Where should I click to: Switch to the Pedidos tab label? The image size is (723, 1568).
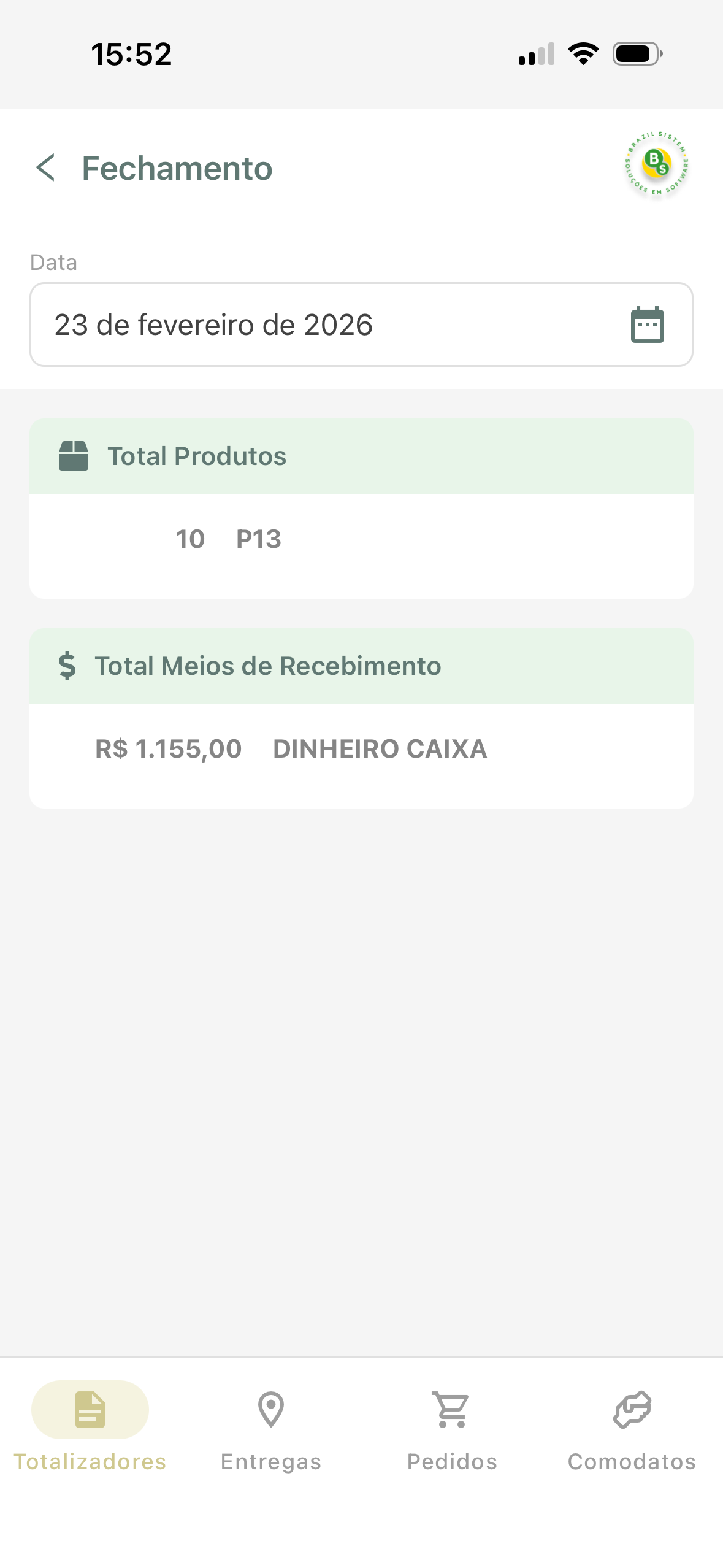pyautogui.click(x=452, y=1462)
